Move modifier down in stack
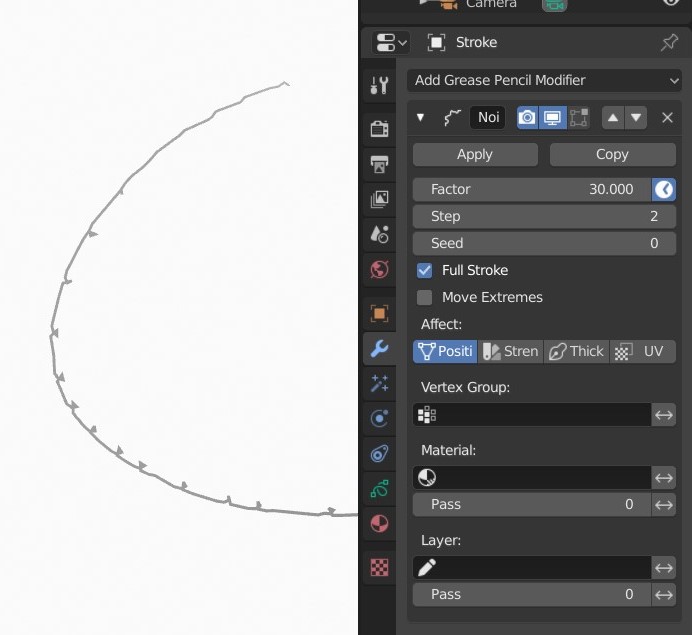The height and width of the screenshot is (635, 692). pyautogui.click(x=636, y=118)
